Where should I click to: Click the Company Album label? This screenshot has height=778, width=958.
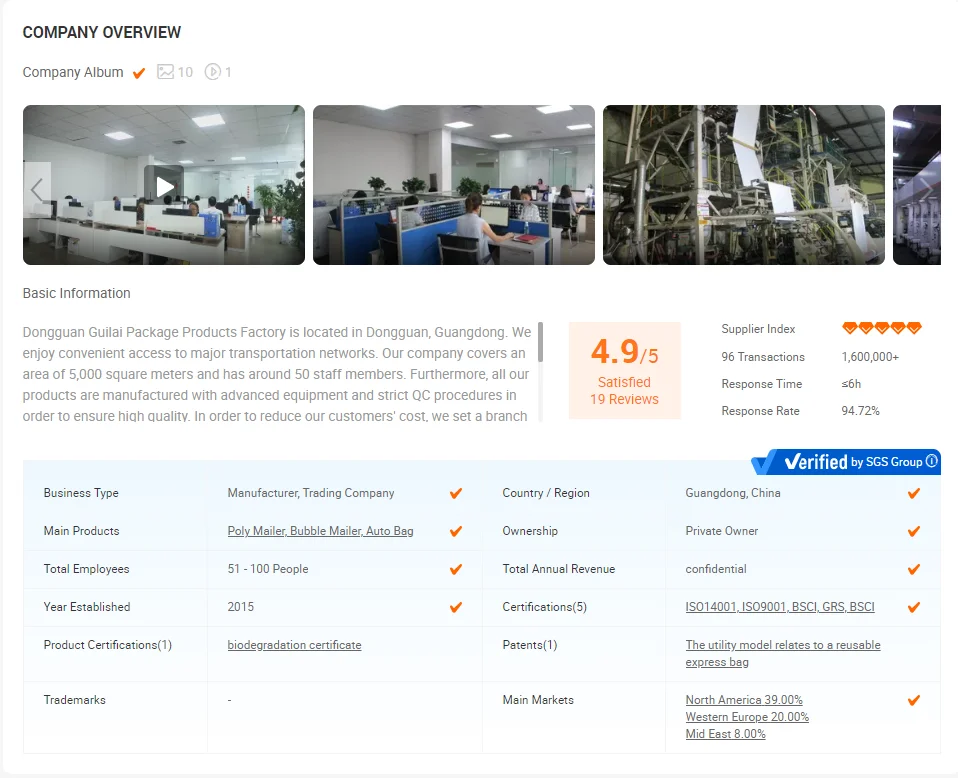73,72
